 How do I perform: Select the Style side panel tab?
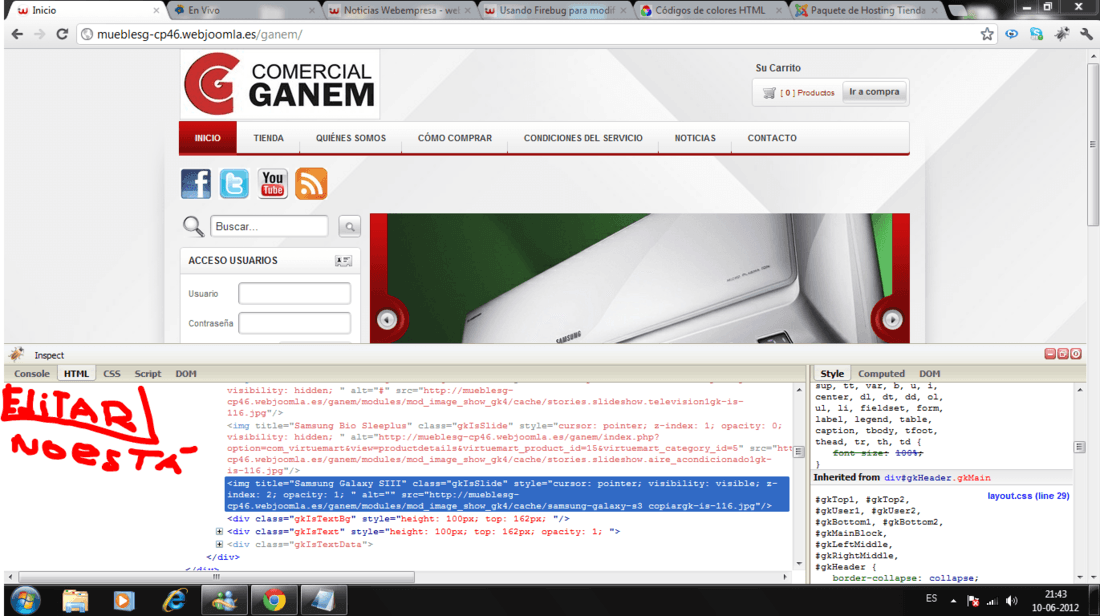pos(832,374)
